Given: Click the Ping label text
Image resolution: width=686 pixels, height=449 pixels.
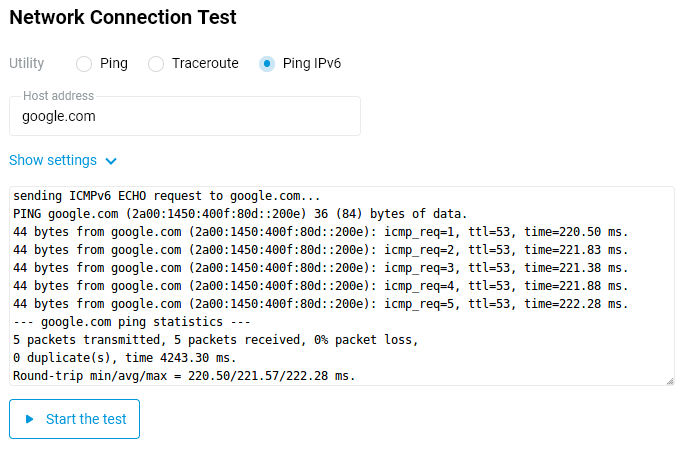Looking at the screenshot, I should click(114, 64).
